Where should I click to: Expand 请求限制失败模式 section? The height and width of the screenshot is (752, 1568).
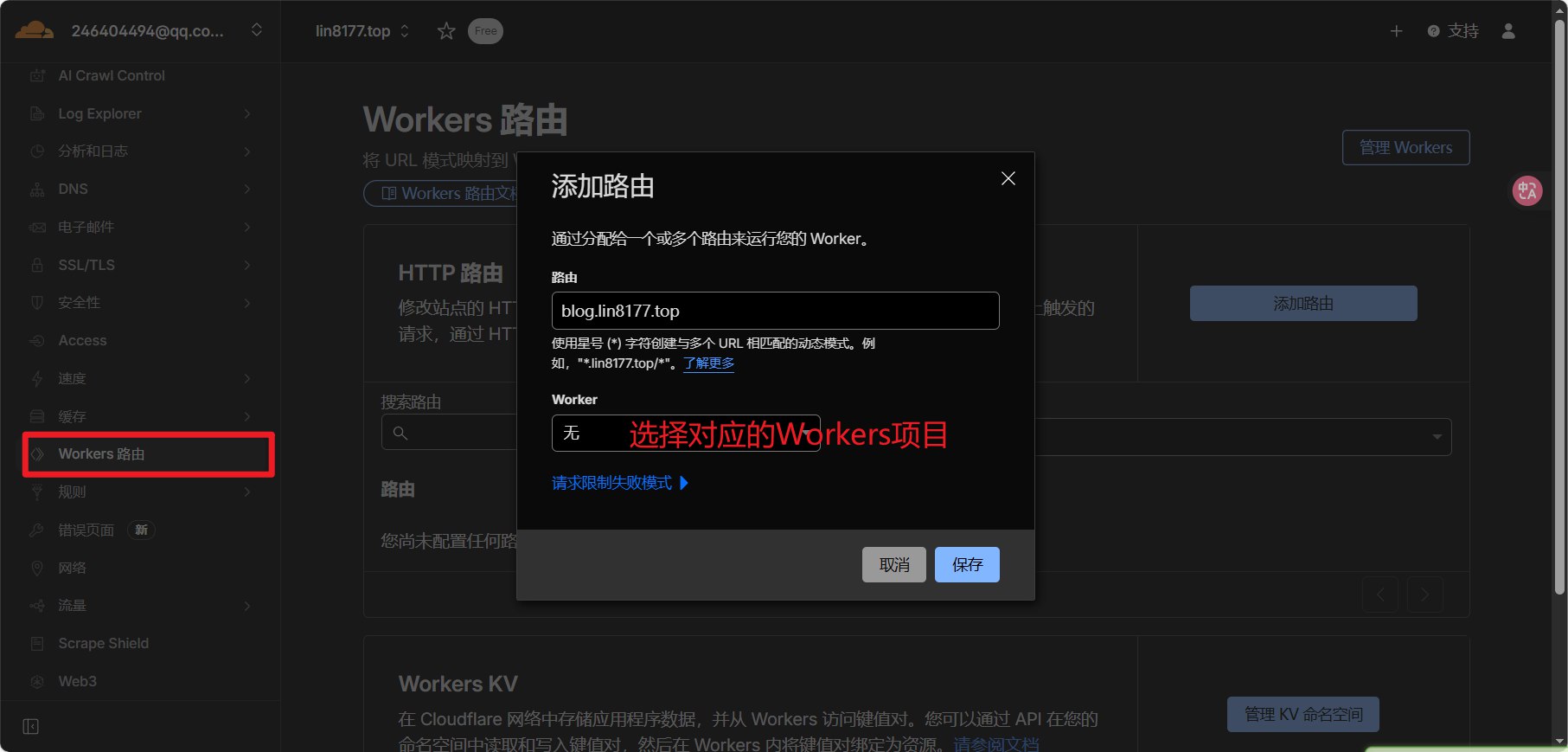tap(620, 483)
